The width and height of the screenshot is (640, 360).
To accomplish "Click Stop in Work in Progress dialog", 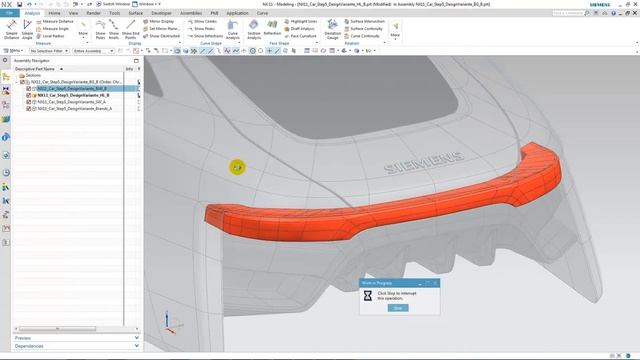I will click(x=398, y=308).
